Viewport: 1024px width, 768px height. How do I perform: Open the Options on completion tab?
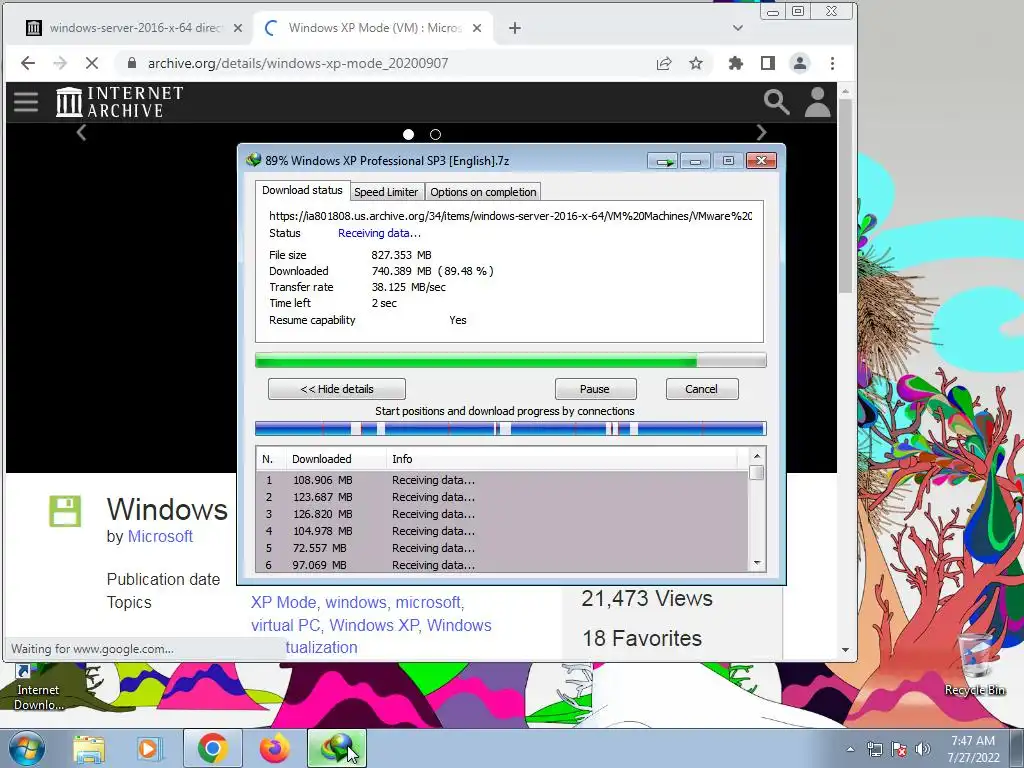click(483, 192)
